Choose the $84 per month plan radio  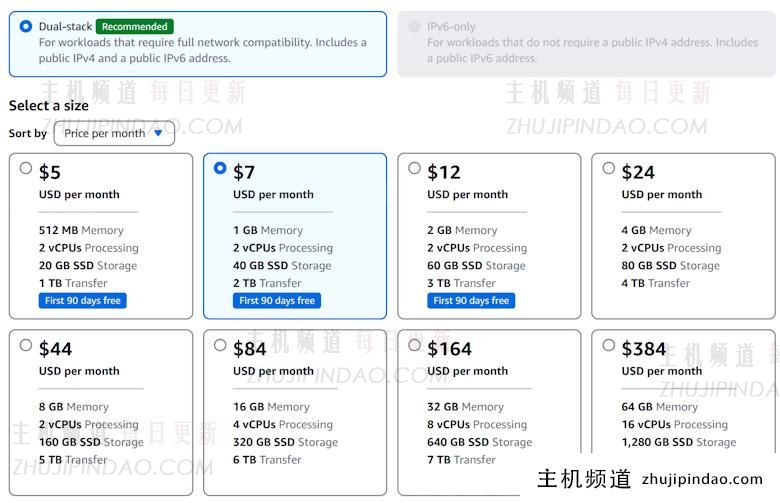coord(220,345)
